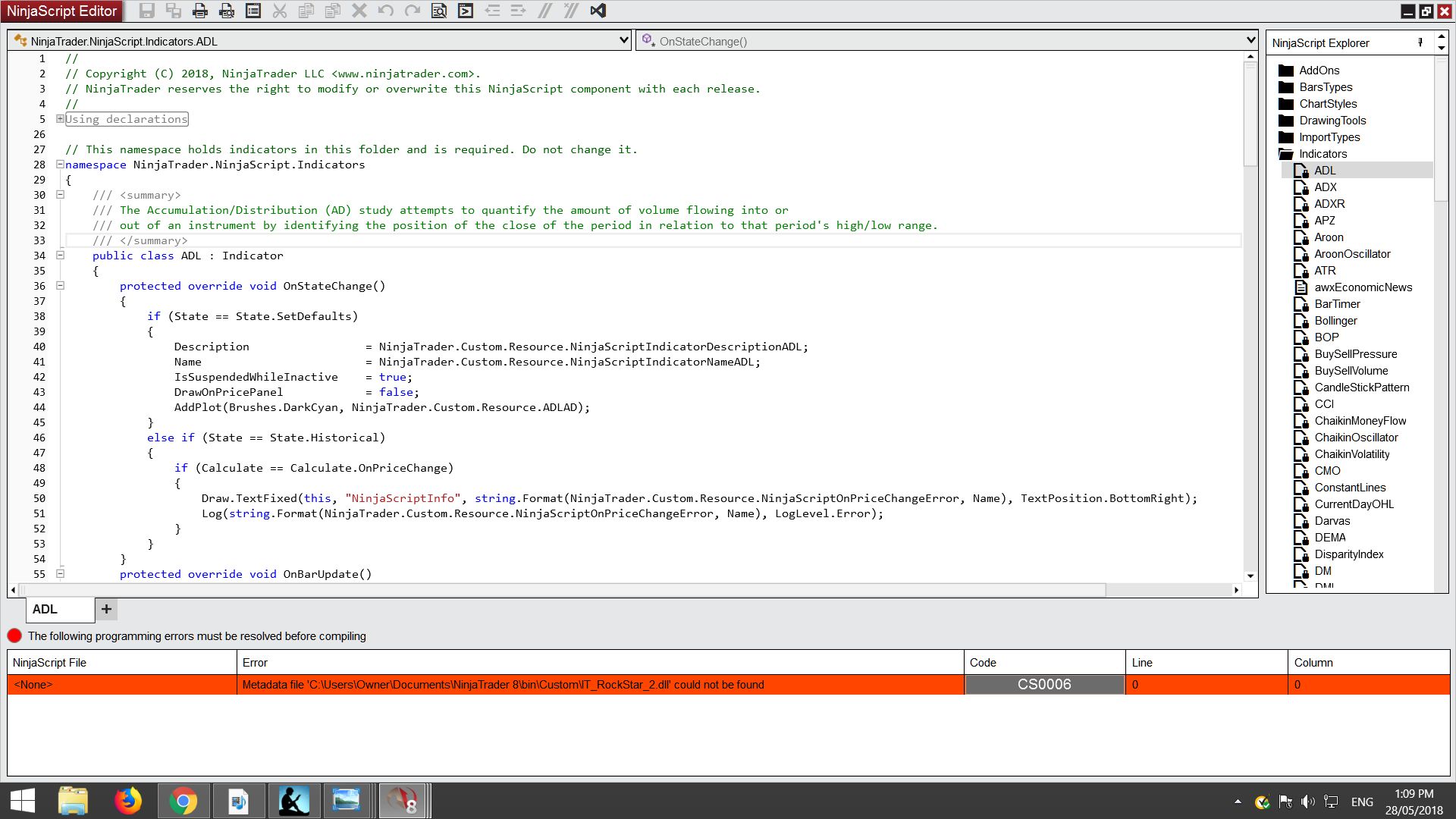Collapse the OnStateChange method block

coord(60,286)
